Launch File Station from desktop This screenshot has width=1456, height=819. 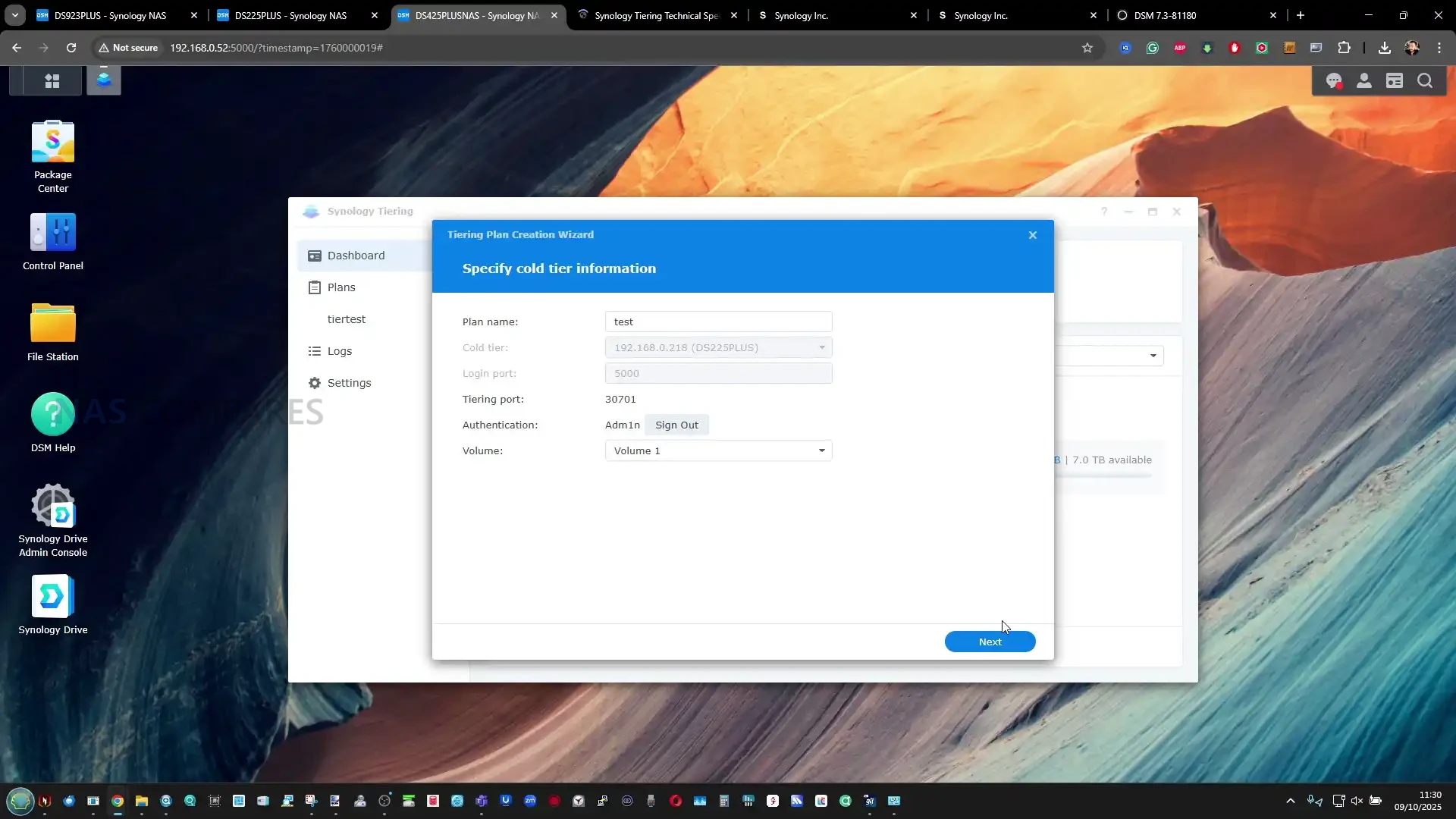[x=53, y=324]
